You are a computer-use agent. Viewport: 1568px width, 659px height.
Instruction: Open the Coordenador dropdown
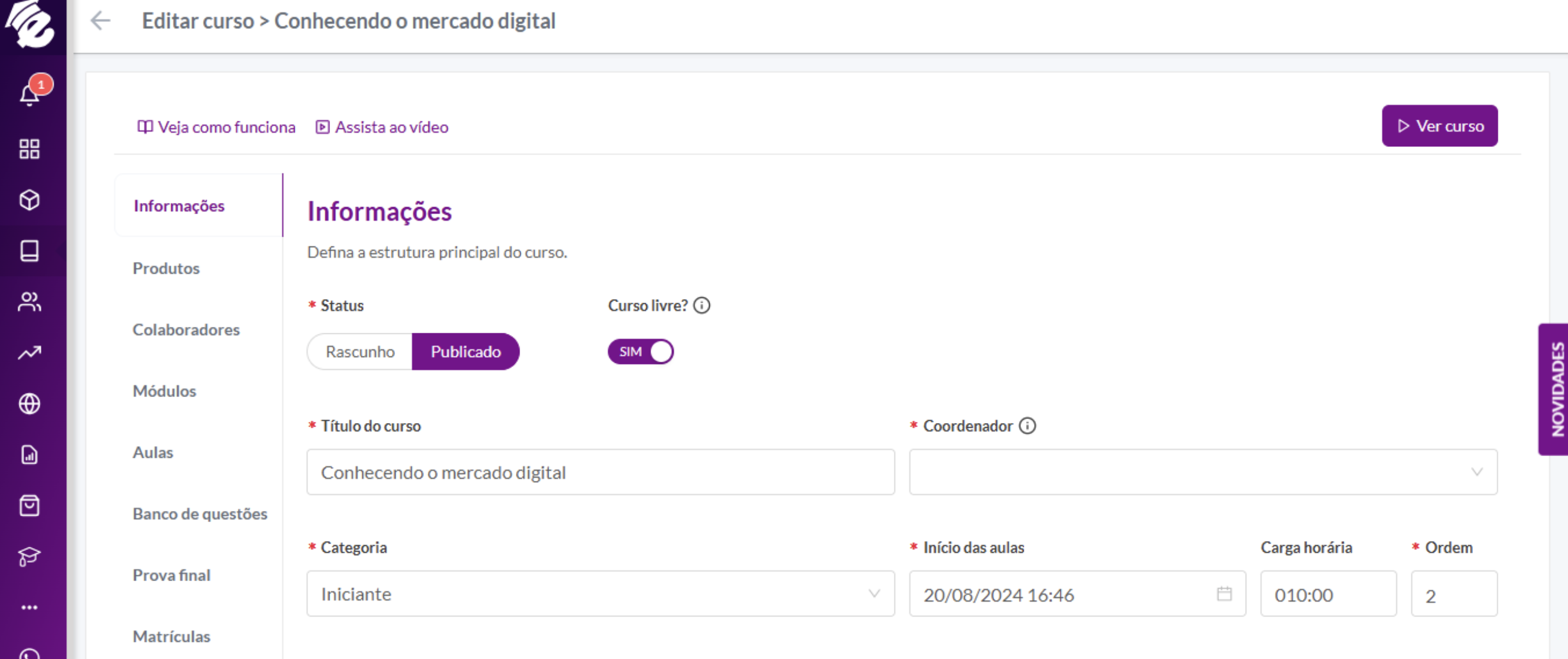click(1203, 472)
